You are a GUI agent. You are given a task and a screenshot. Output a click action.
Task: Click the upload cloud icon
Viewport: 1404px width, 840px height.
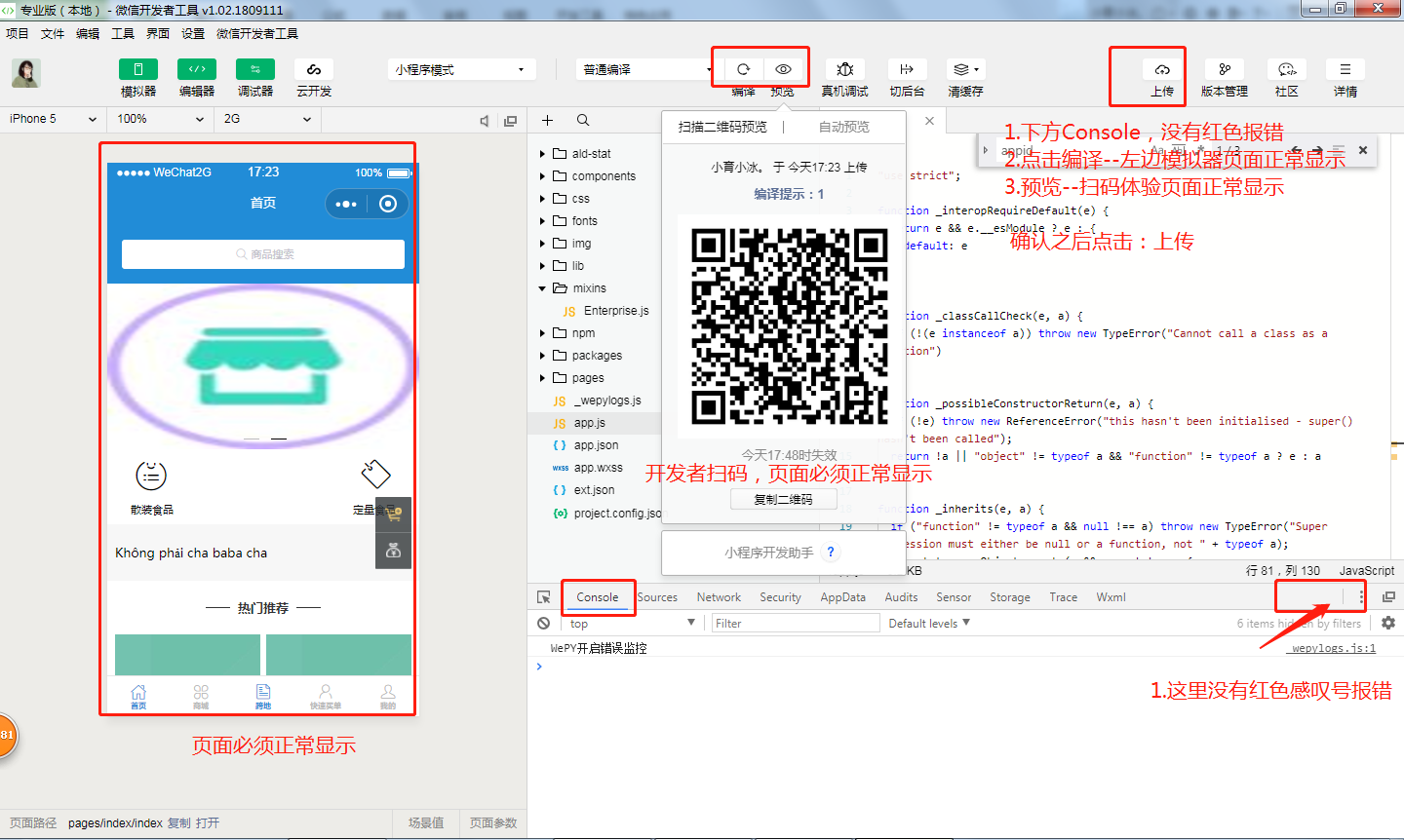(x=1162, y=69)
